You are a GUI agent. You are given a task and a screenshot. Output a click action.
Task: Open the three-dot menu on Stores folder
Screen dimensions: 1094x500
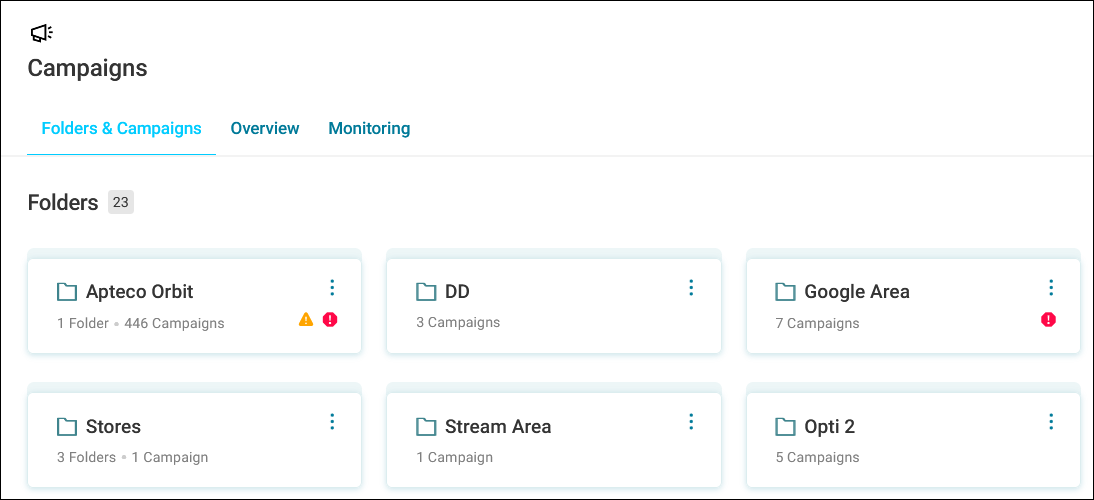point(332,421)
